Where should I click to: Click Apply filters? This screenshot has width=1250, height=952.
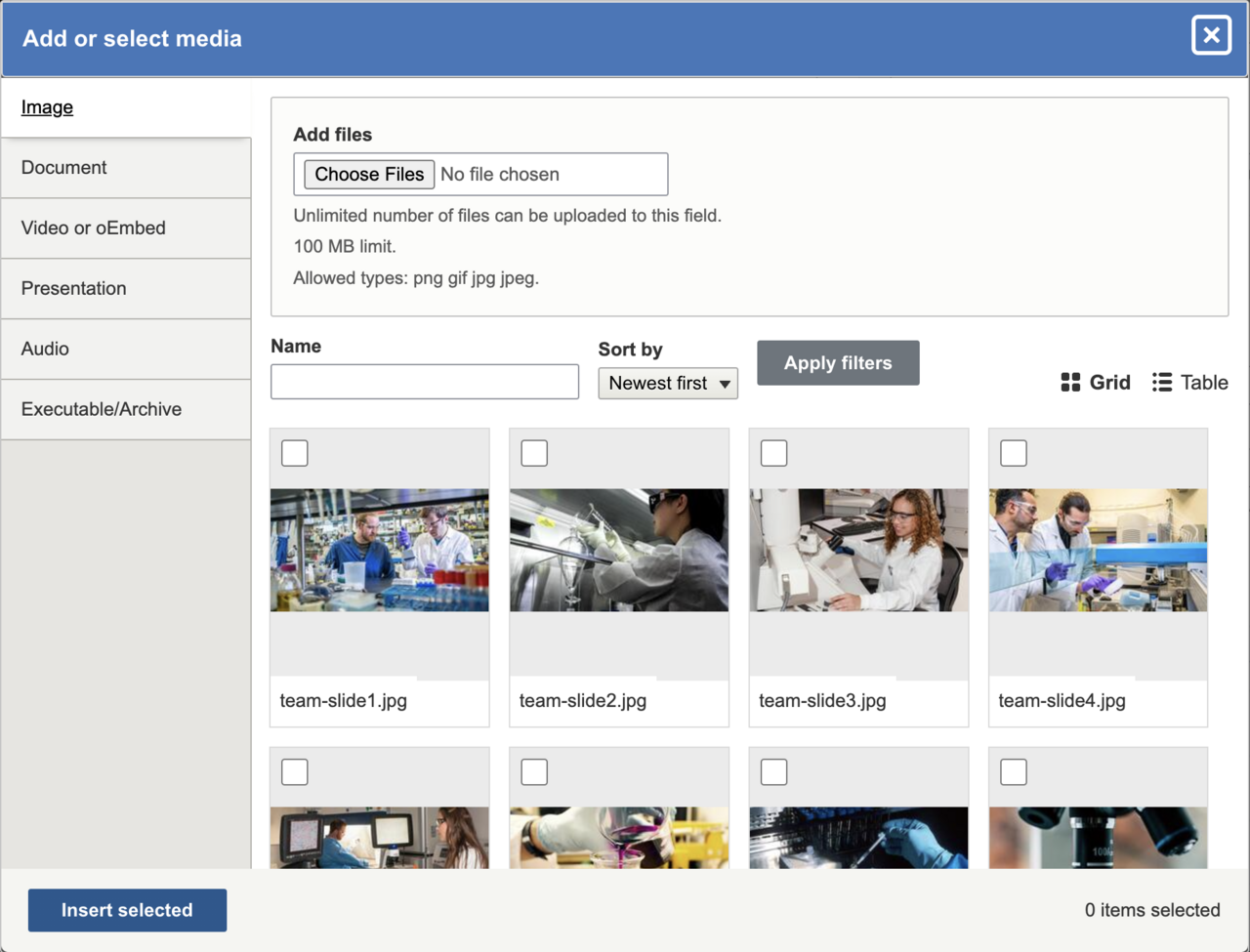click(837, 362)
